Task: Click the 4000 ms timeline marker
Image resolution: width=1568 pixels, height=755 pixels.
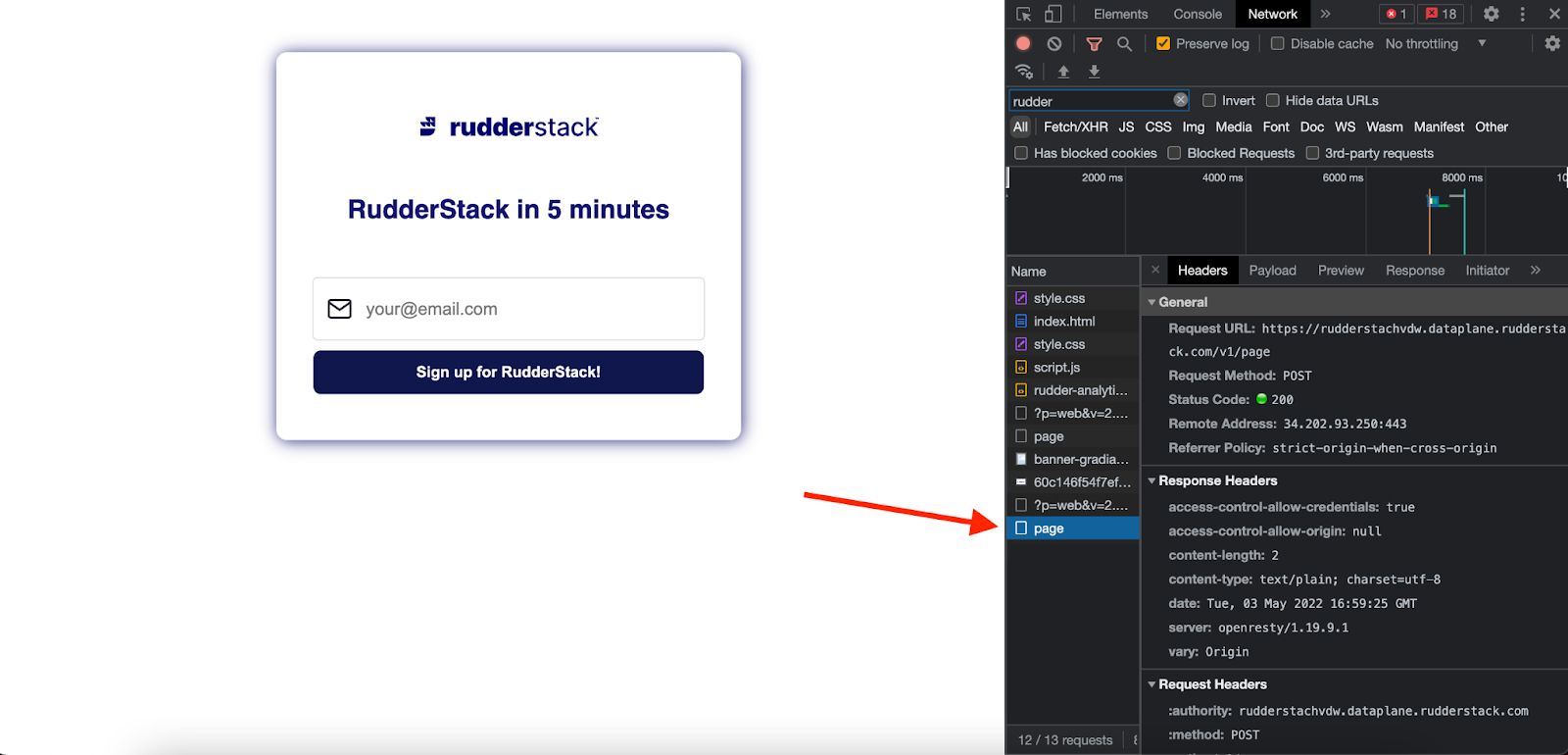Action: [x=1222, y=177]
